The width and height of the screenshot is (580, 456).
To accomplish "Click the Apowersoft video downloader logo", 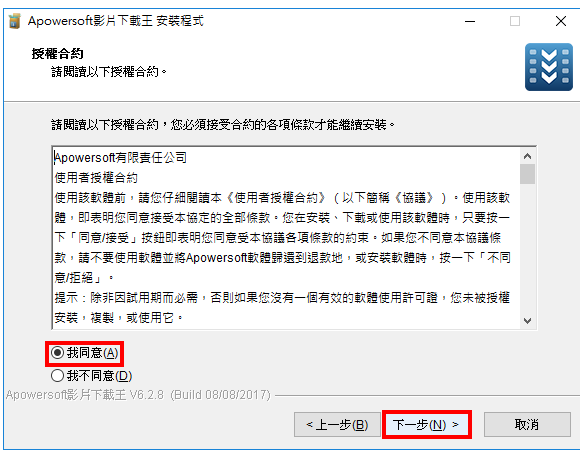I will point(549,67).
